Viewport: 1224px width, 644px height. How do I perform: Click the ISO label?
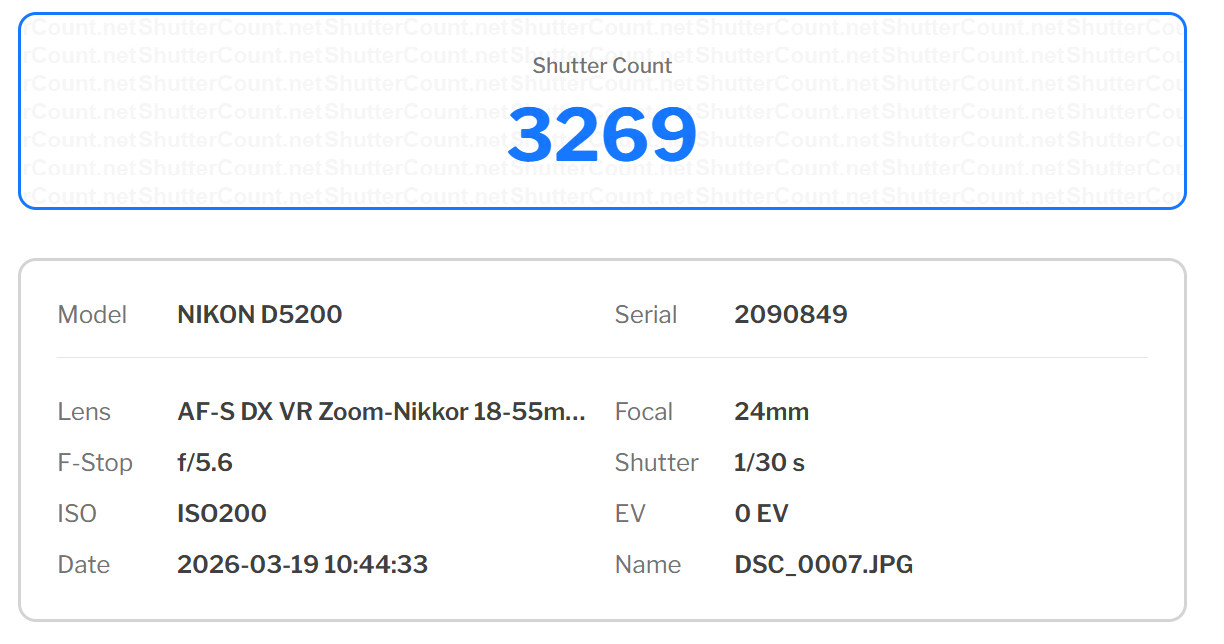(77, 514)
